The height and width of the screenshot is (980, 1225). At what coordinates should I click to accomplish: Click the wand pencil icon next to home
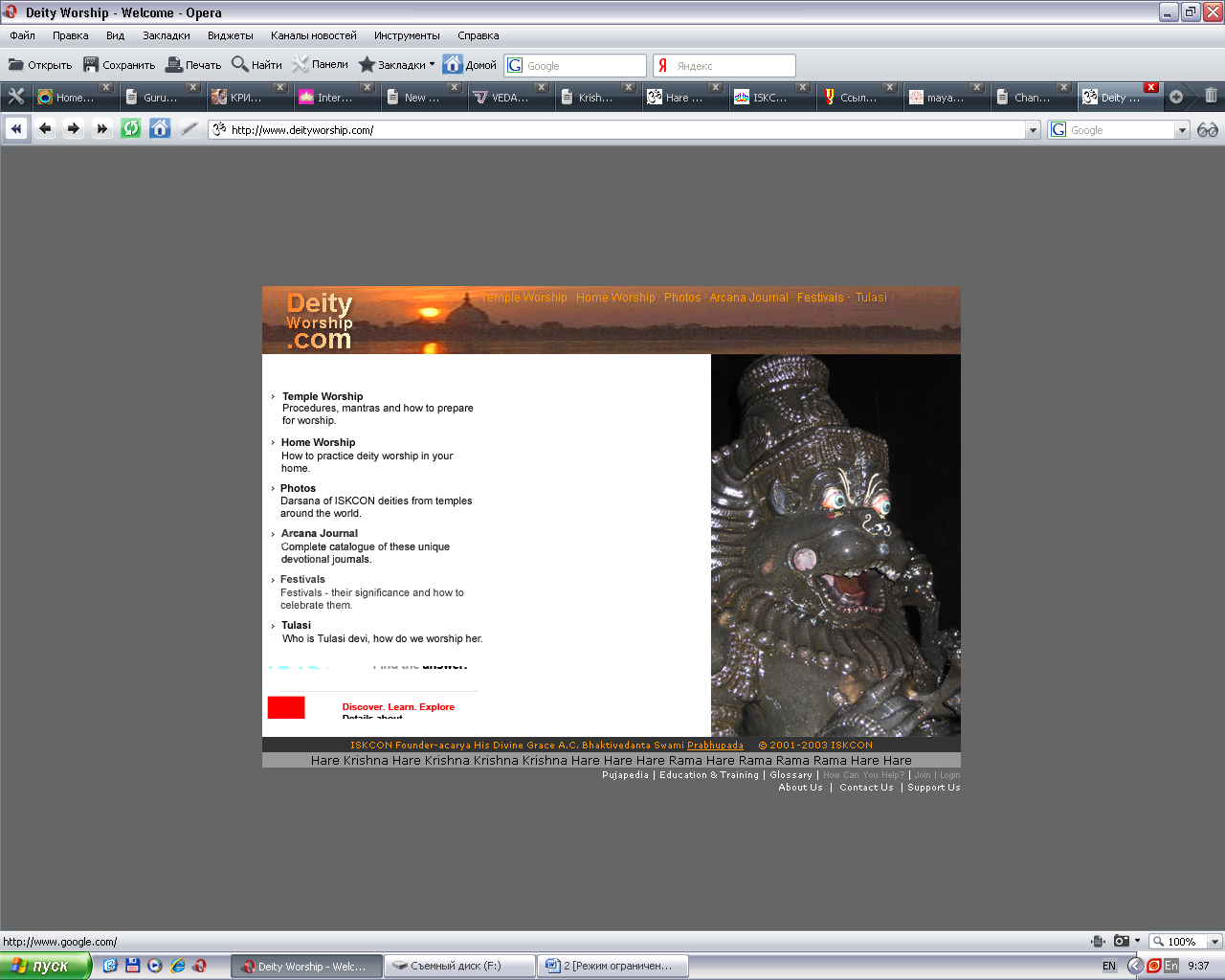click(189, 128)
